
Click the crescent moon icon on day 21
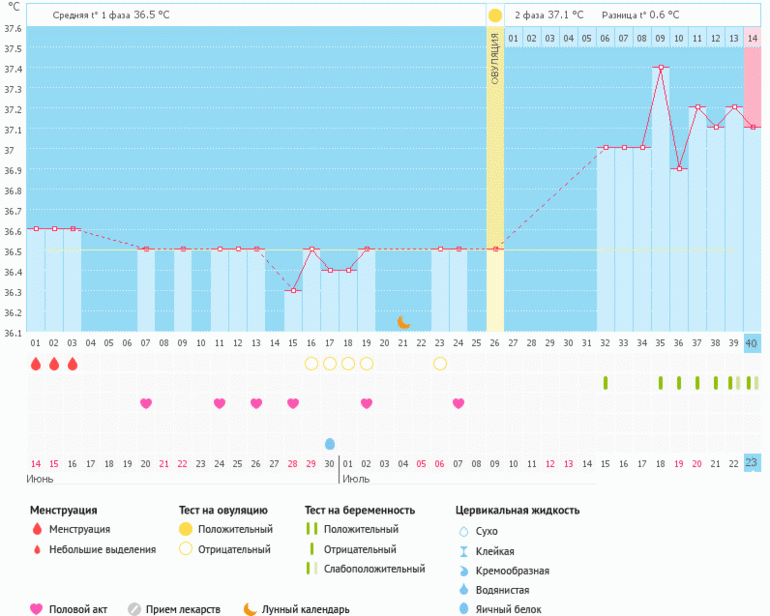403,322
